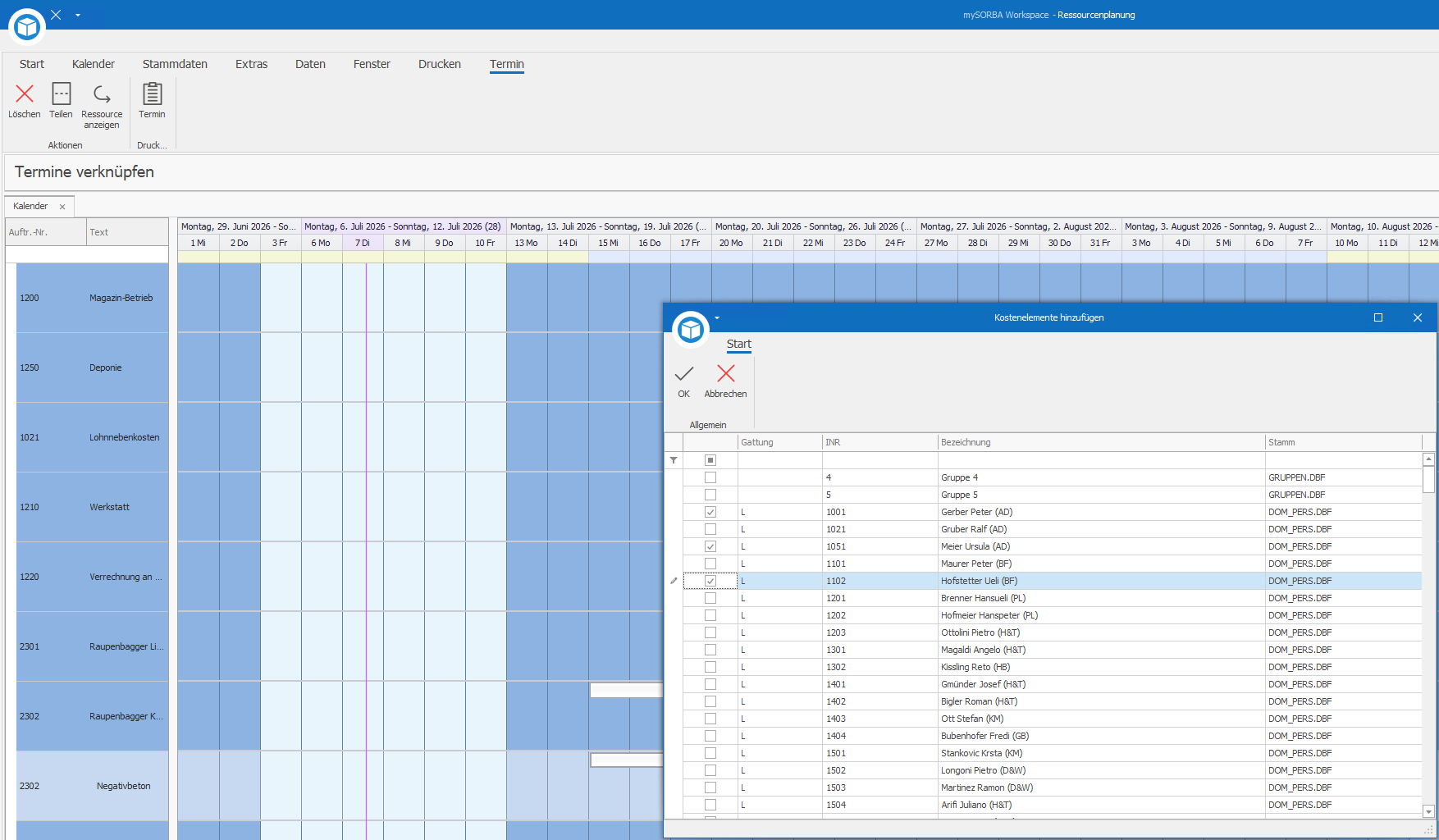
Task: Select the Termin ribbon tab
Action: 507,64
